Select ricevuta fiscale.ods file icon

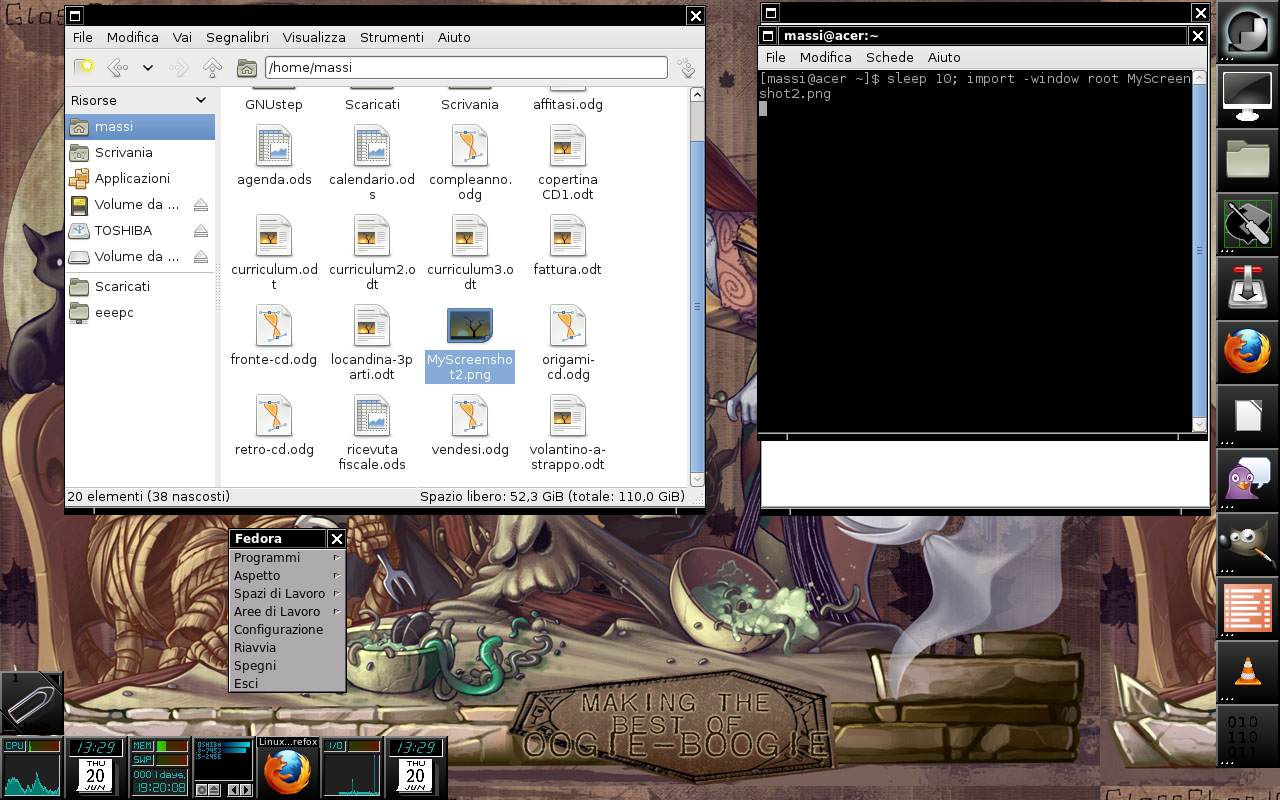(372, 416)
